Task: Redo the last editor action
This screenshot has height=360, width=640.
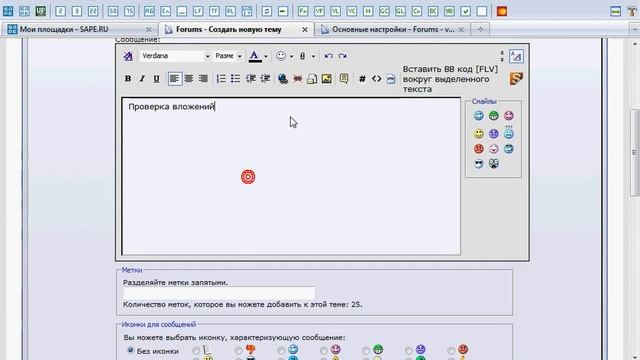Action: pyautogui.click(x=343, y=56)
